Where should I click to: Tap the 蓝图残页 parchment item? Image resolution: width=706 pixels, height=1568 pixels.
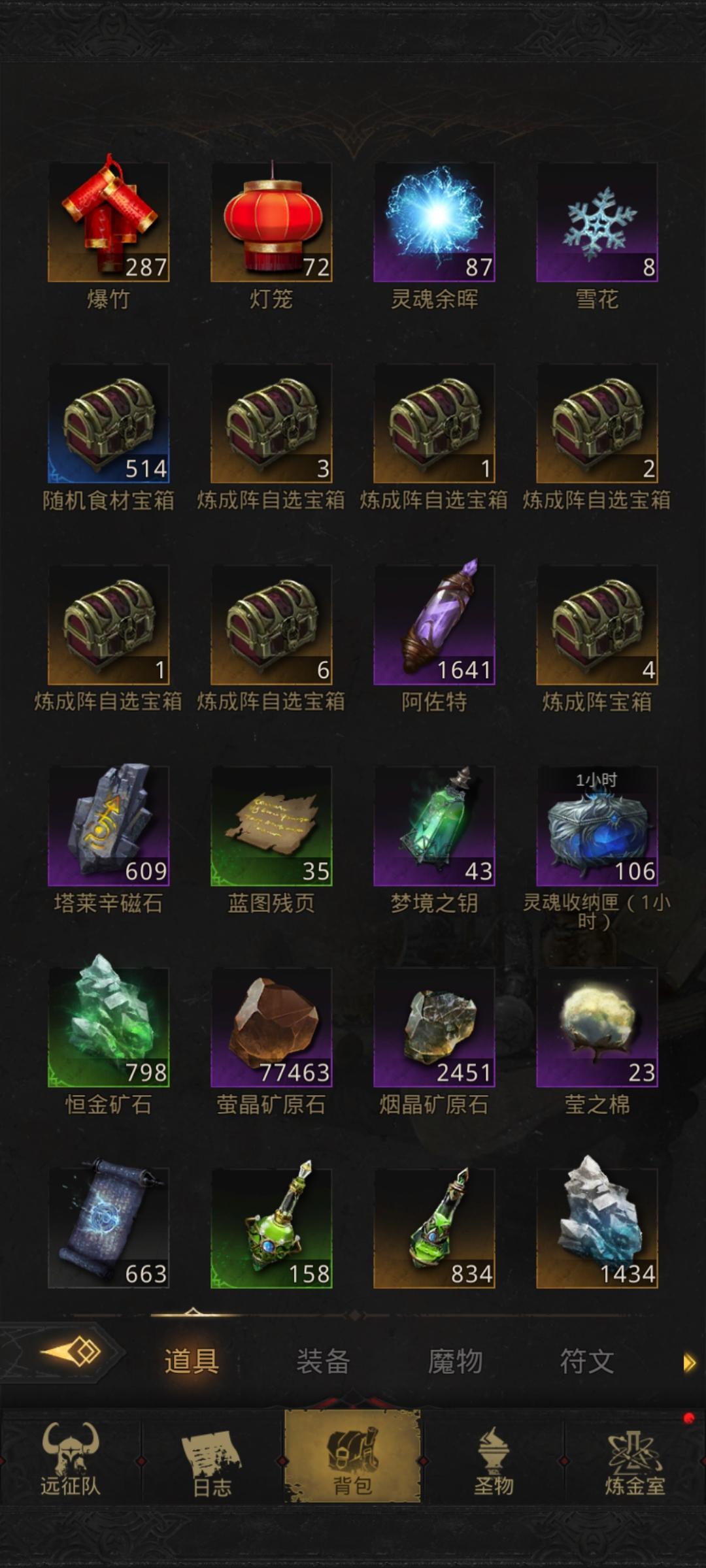point(271,826)
